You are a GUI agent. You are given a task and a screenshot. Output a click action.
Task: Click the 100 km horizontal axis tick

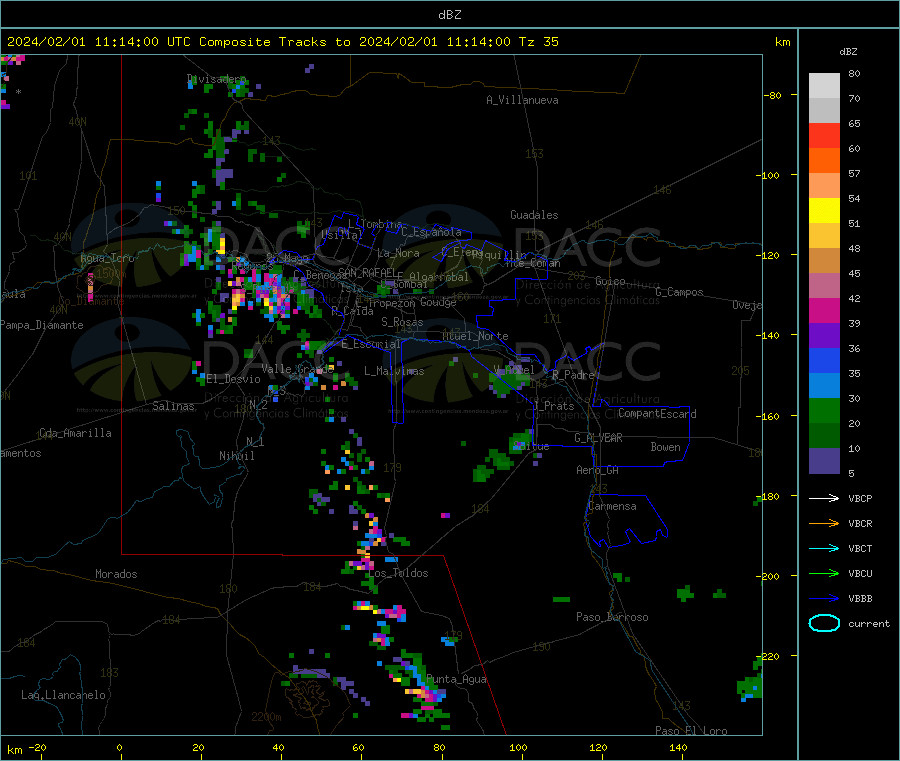(x=518, y=747)
